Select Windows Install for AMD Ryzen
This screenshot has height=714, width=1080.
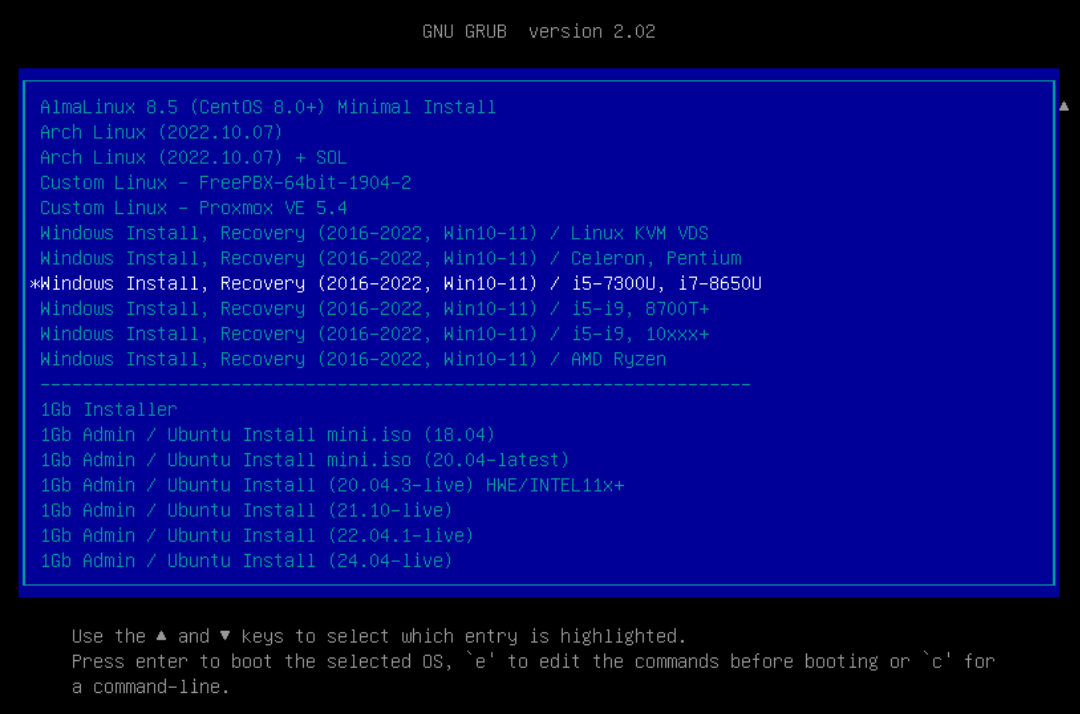(353, 359)
